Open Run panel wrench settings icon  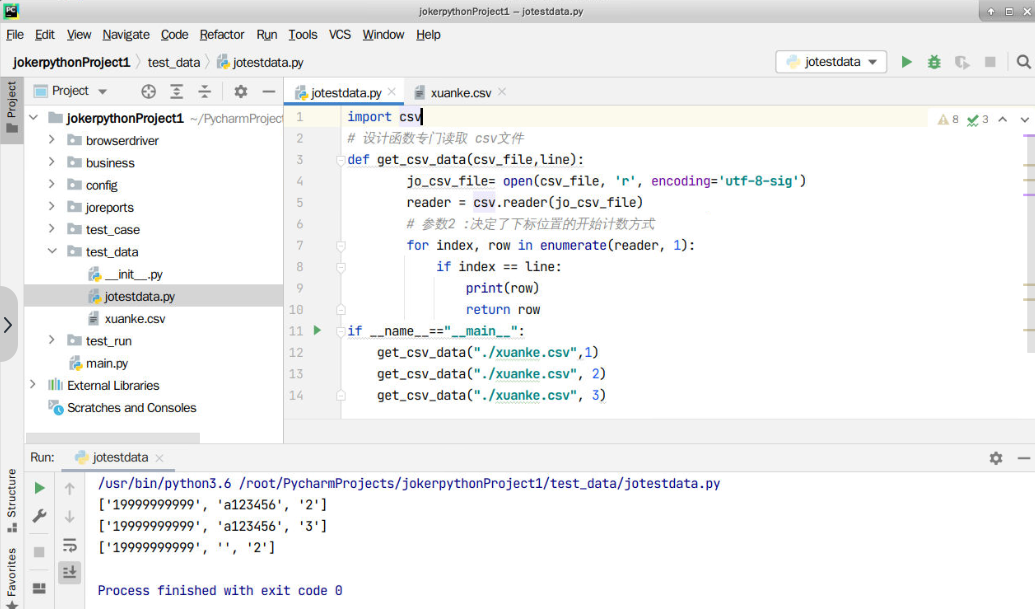pos(40,516)
